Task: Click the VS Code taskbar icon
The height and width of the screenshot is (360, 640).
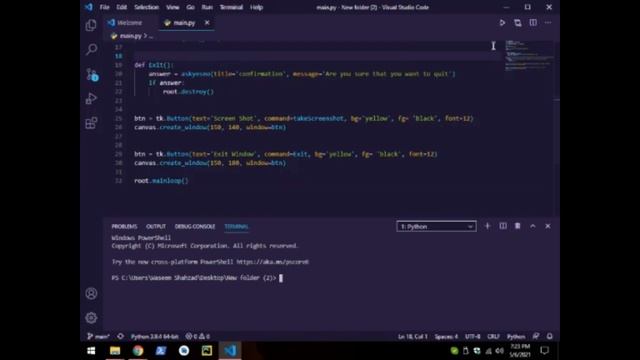Action: (x=230, y=351)
